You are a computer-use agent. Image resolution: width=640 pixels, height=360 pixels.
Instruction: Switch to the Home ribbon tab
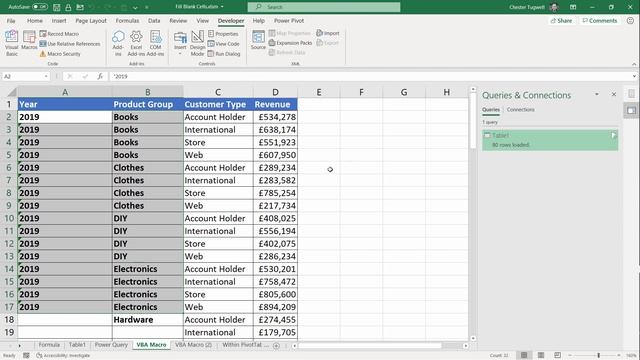coord(35,20)
